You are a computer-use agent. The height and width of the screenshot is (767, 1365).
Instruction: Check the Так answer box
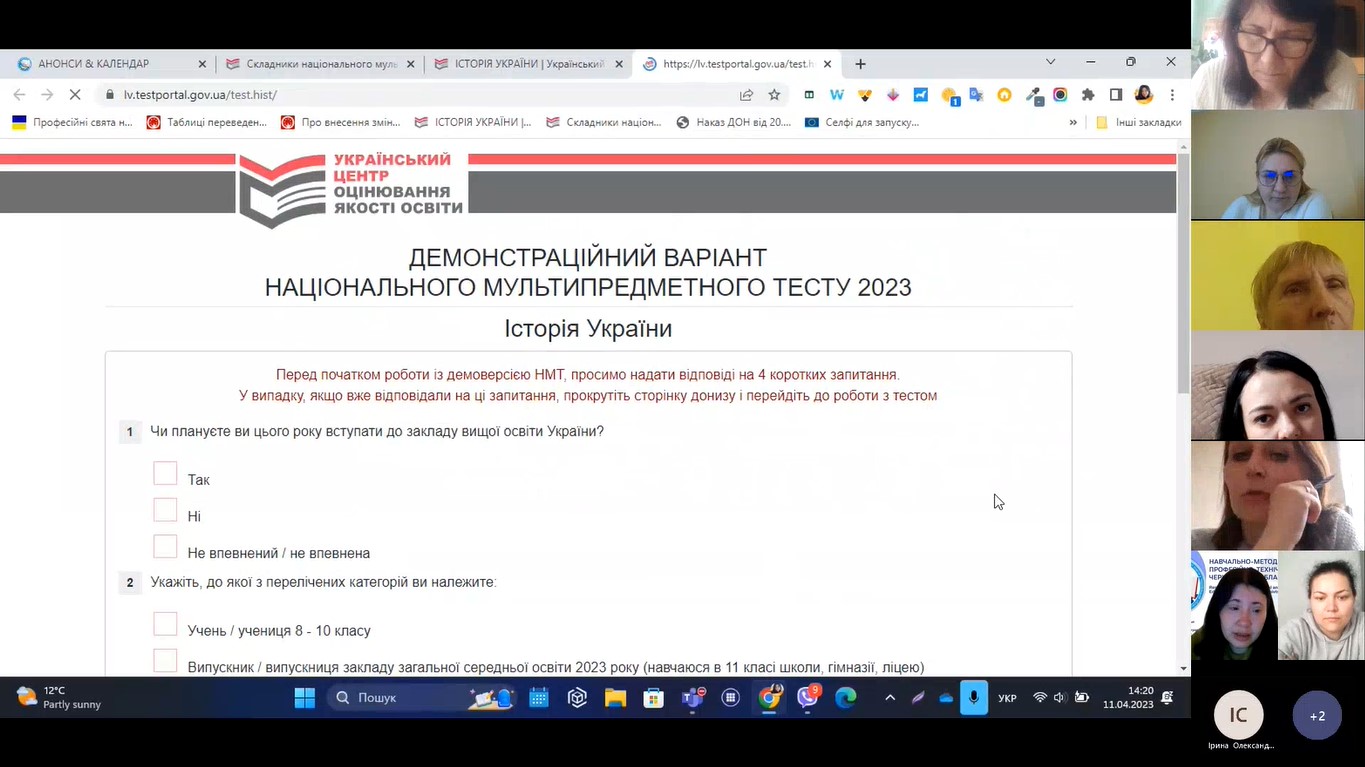tap(165, 473)
